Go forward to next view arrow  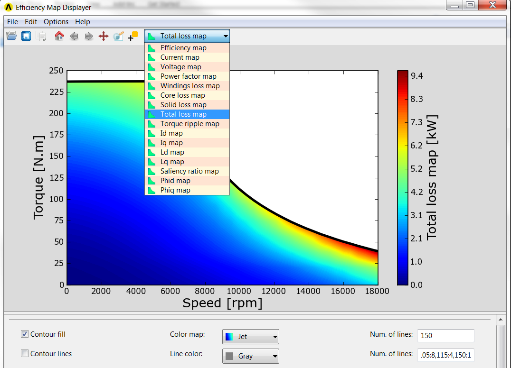coord(89,36)
